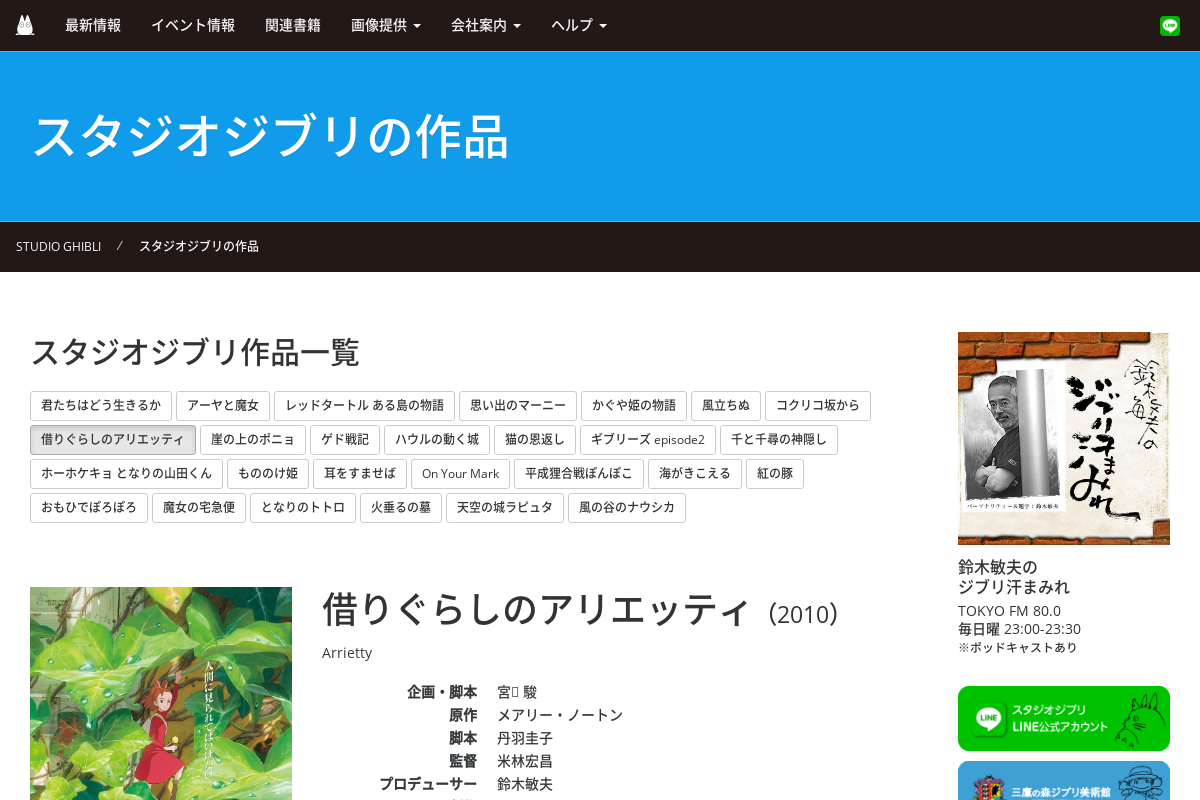Open the LINE icon in navbar
The height and width of the screenshot is (800, 1200).
pyautogui.click(x=1170, y=26)
